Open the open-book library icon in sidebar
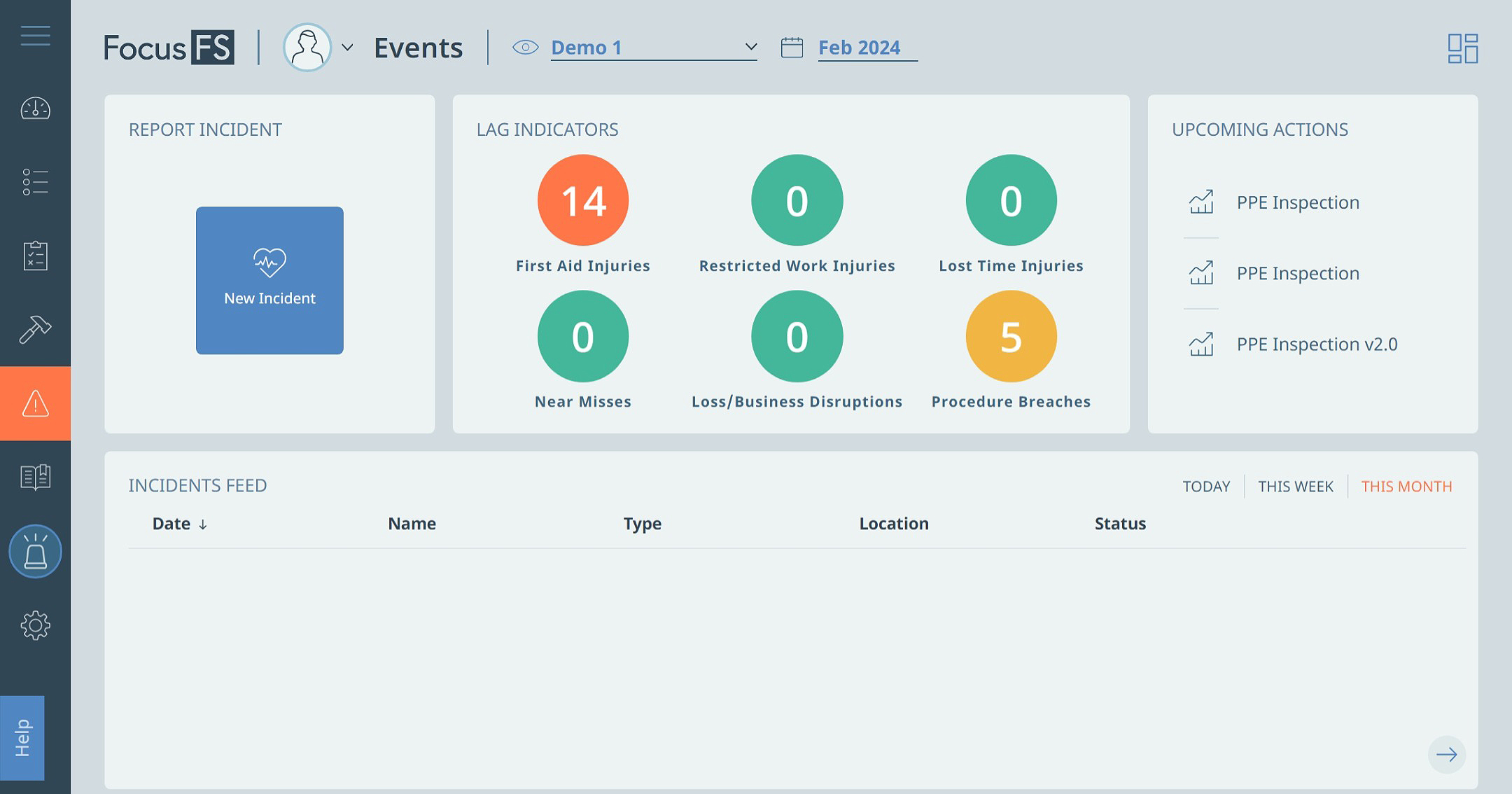 (35, 478)
